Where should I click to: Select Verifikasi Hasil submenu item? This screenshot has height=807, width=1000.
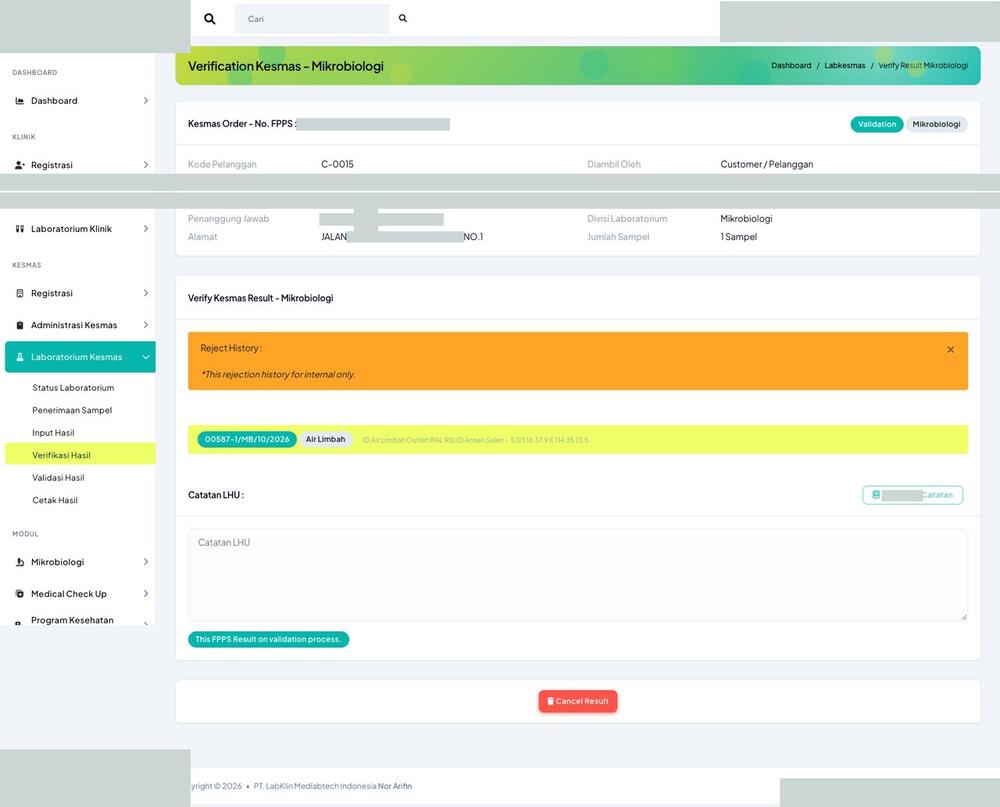(x=80, y=454)
